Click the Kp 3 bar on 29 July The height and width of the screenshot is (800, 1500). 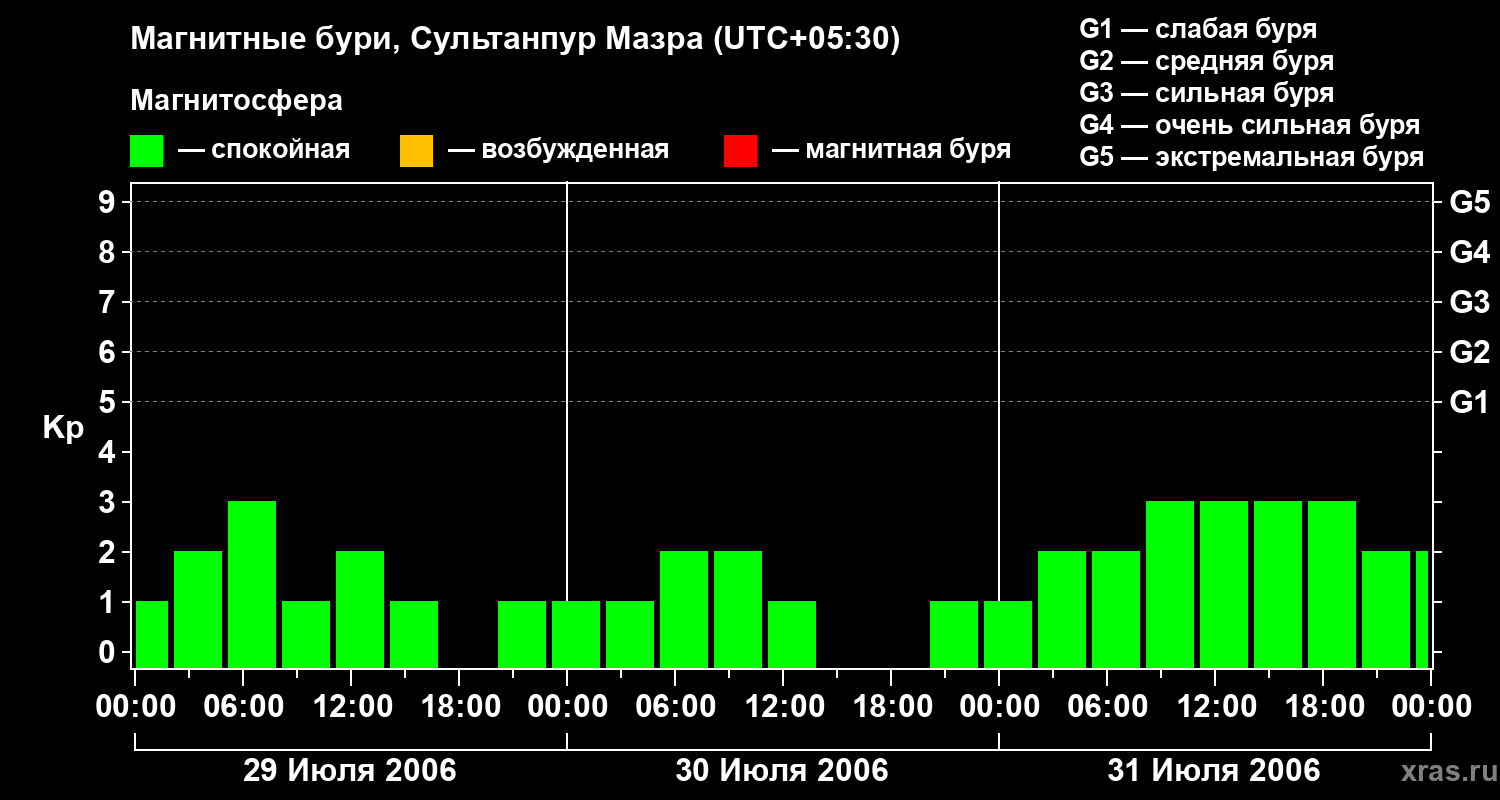(x=252, y=584)
